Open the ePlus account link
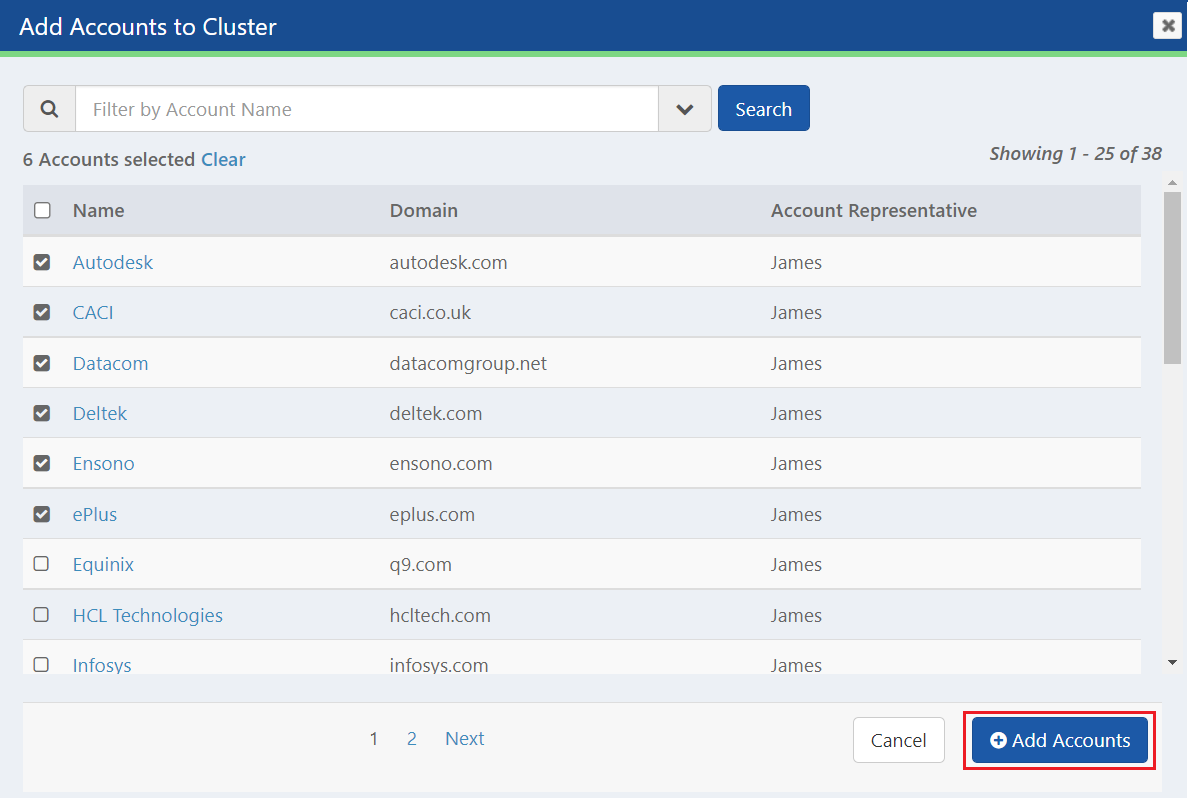Image resolution: width=1188 pixels, height=798 pixels. pos(95,514)
